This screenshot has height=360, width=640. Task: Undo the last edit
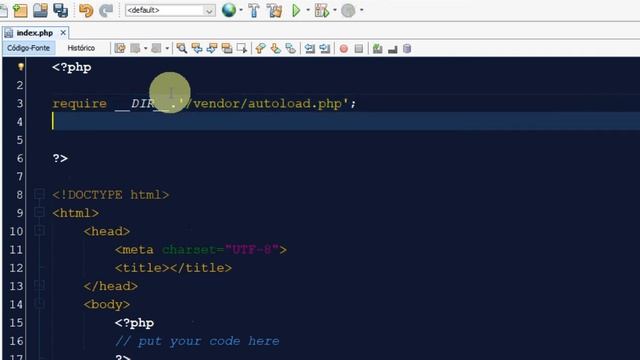(86, 10)
